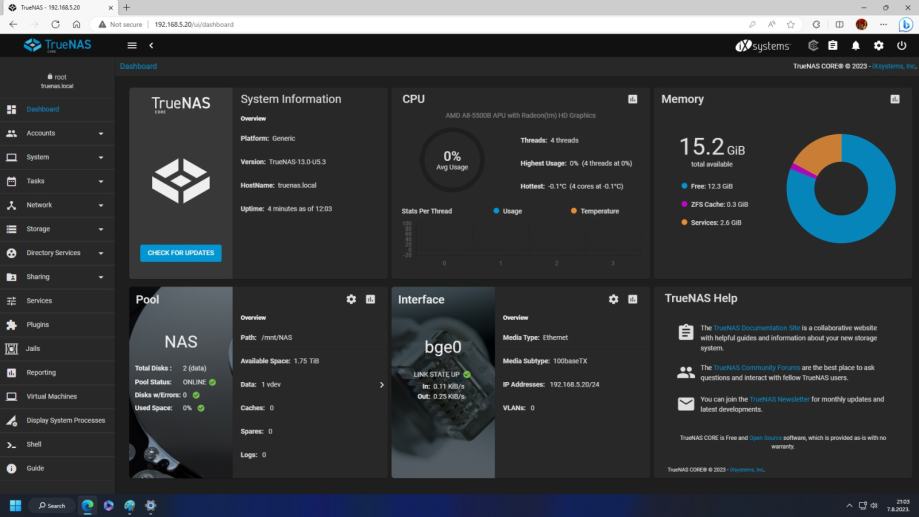This screenshot has height=517, width=919.
Task: Open the taskbar Search box
Action: (52, 505)
